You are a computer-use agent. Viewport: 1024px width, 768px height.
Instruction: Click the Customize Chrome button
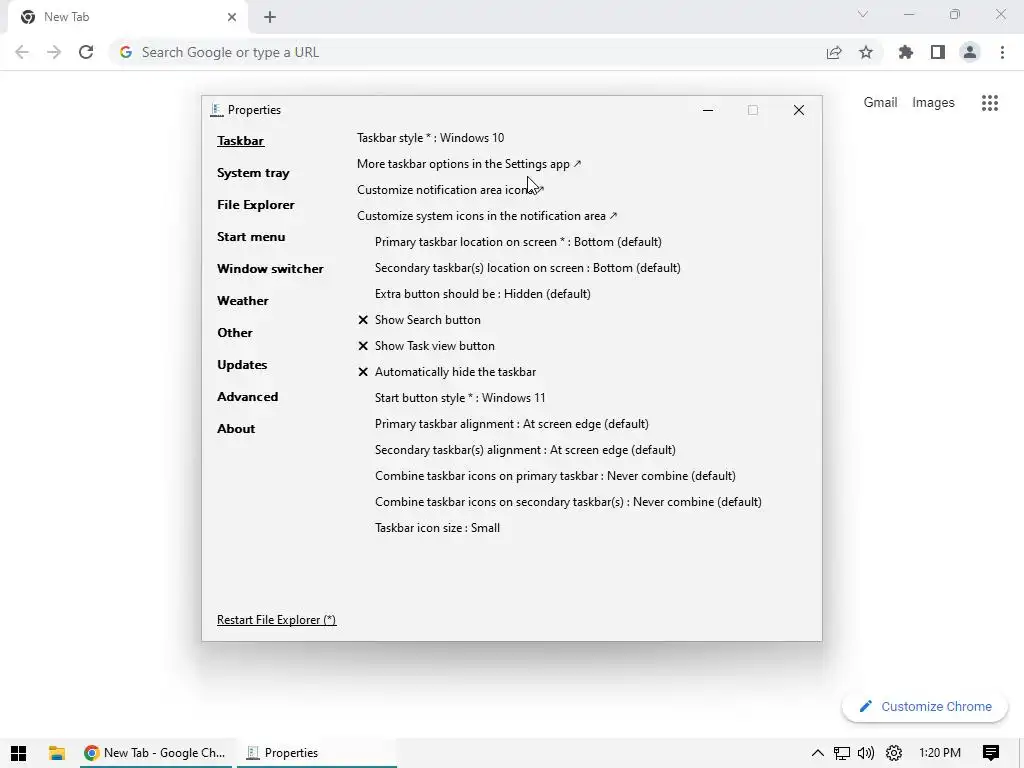click(925, 706)
